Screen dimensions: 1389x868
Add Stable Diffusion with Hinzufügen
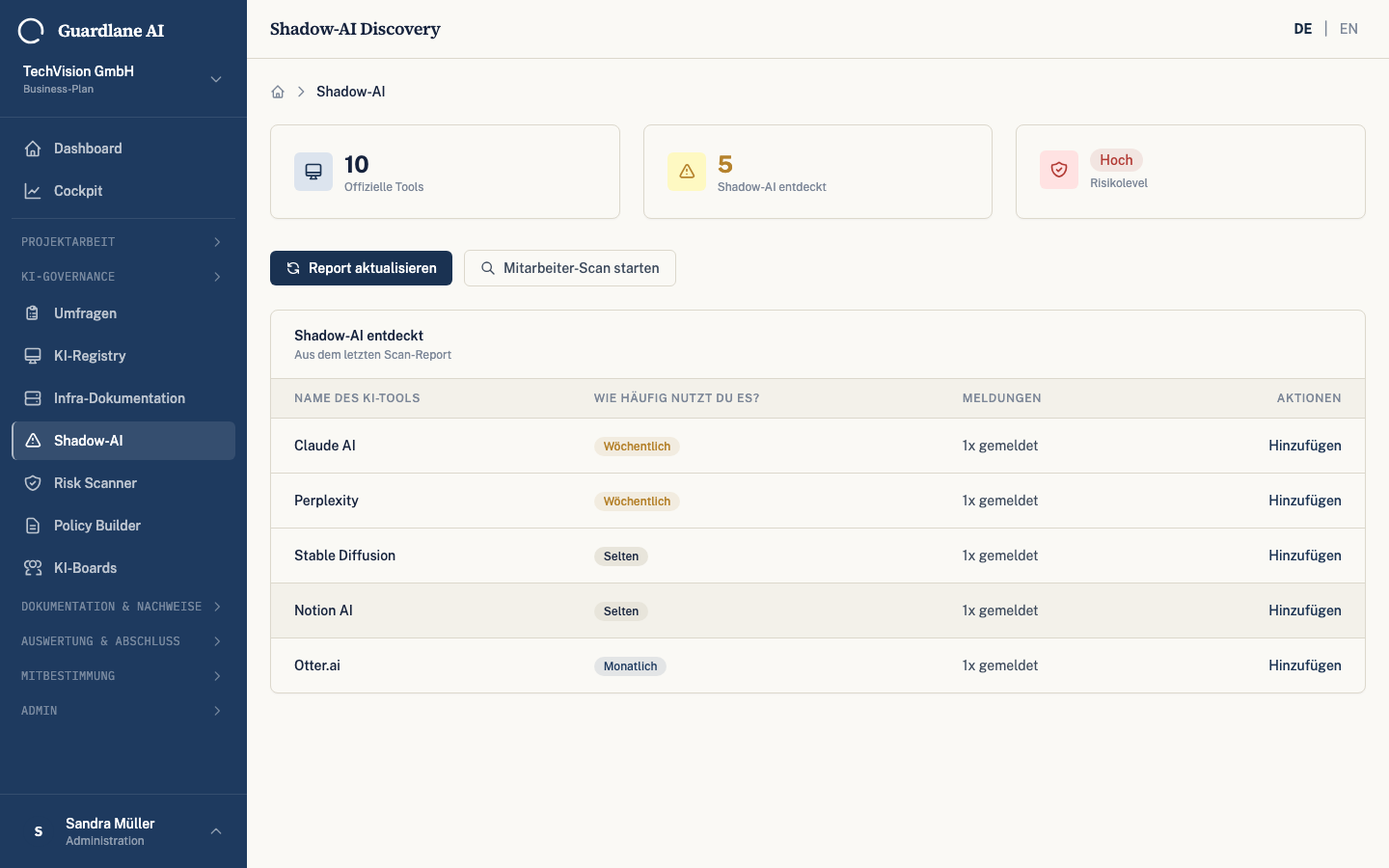point(1305,556)
